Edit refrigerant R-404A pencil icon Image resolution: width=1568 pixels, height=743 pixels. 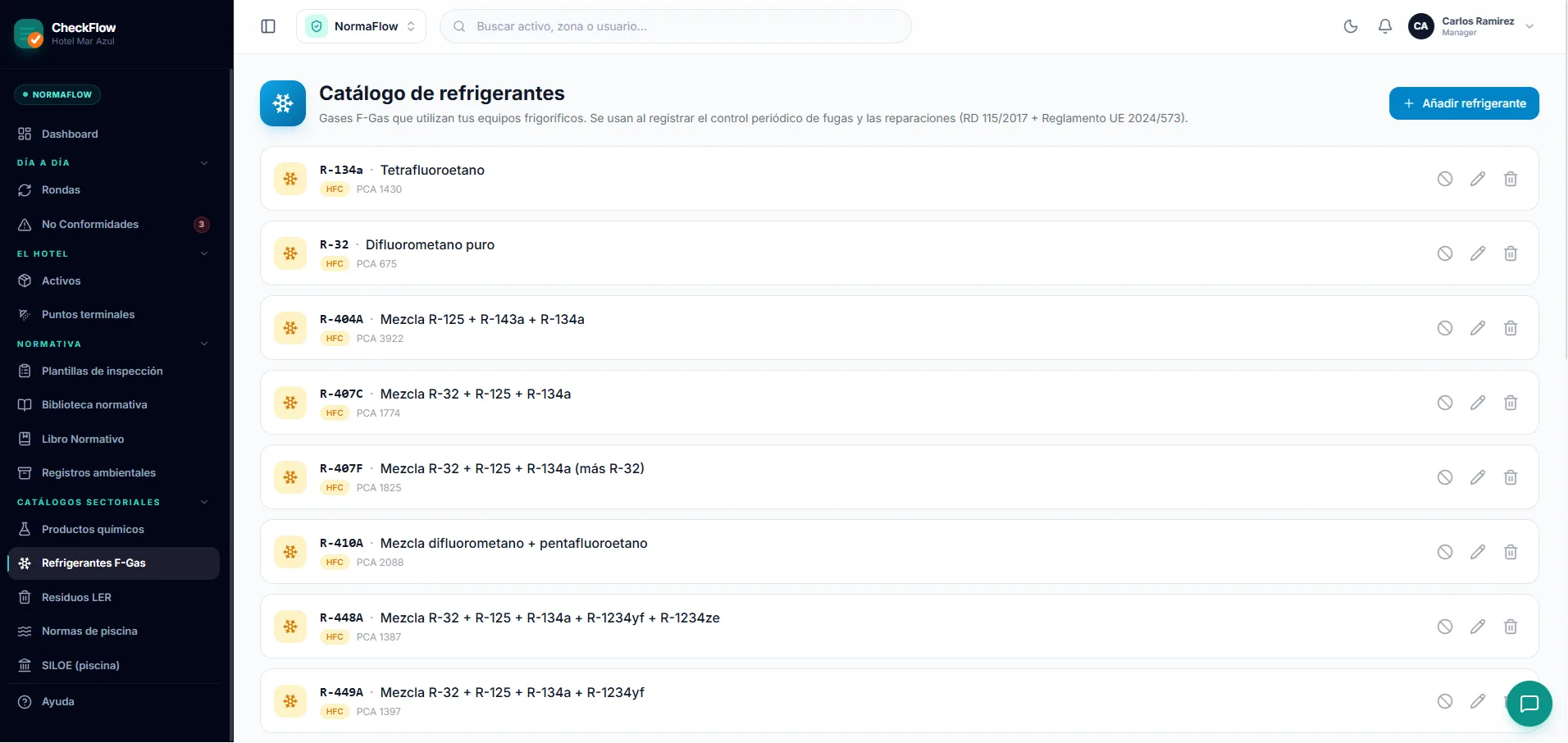[x=1478, y=328]
